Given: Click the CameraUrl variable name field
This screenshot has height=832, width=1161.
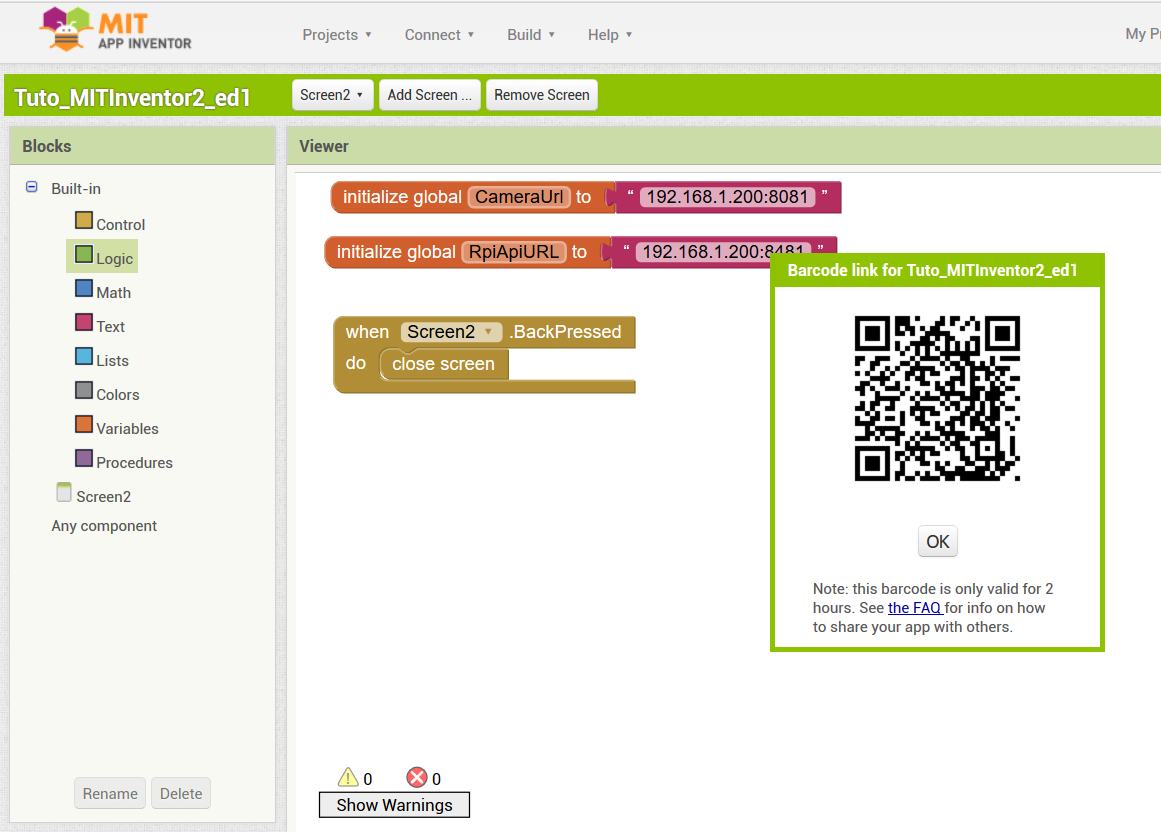Looking at the screenshot, I should [x=519, y=197].
